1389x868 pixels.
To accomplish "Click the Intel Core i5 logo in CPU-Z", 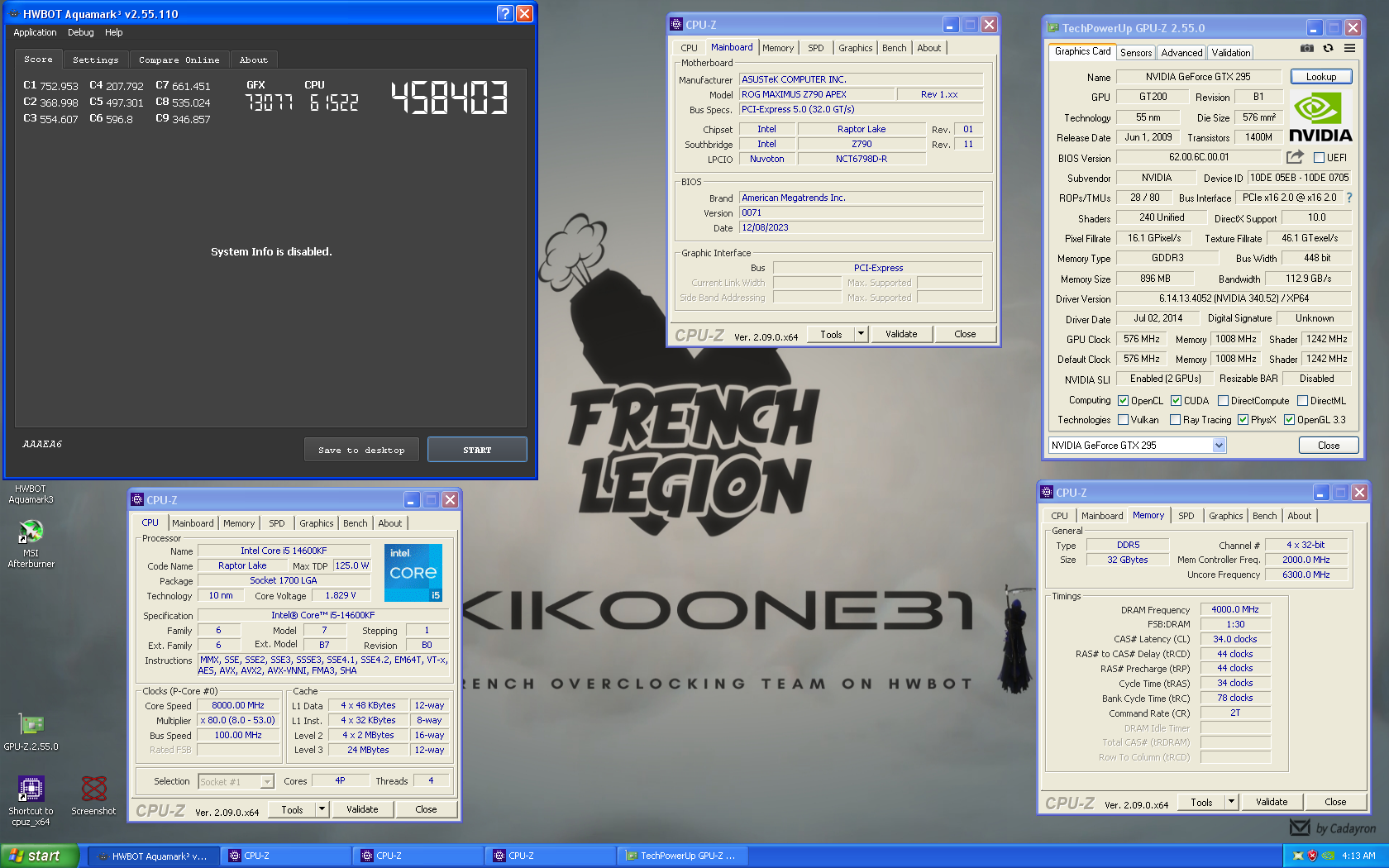I will point(413,572).
